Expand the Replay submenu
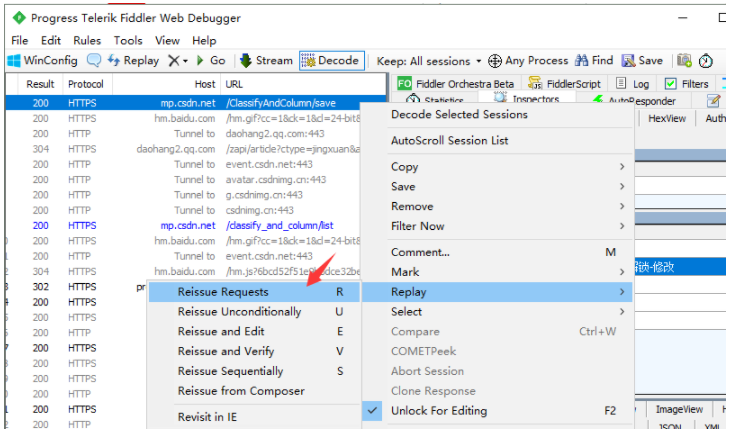731x429 pixels. (x=497, y=292)
